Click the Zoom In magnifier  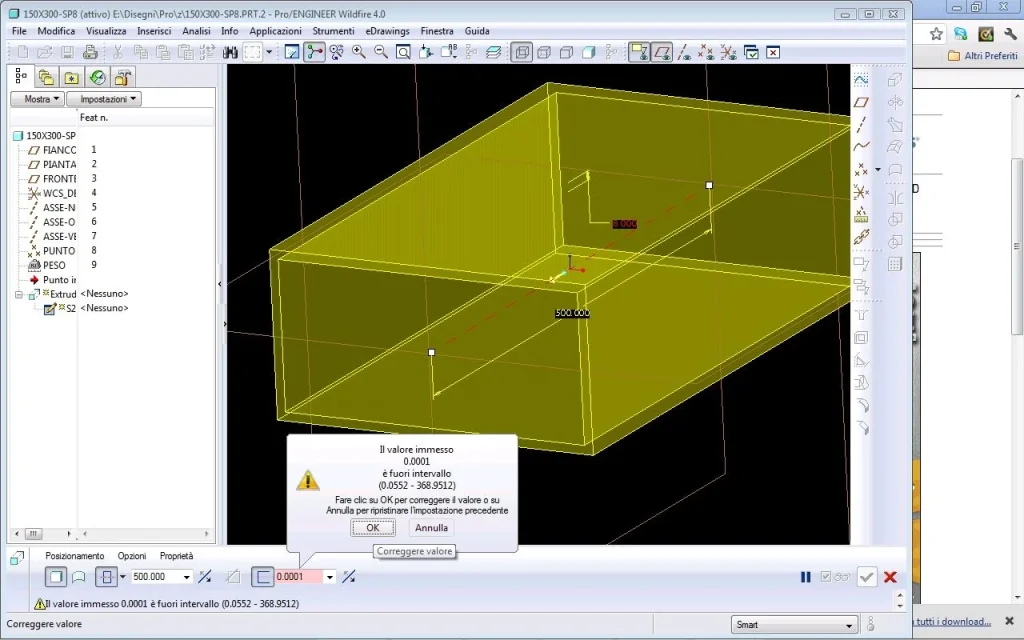359,52
